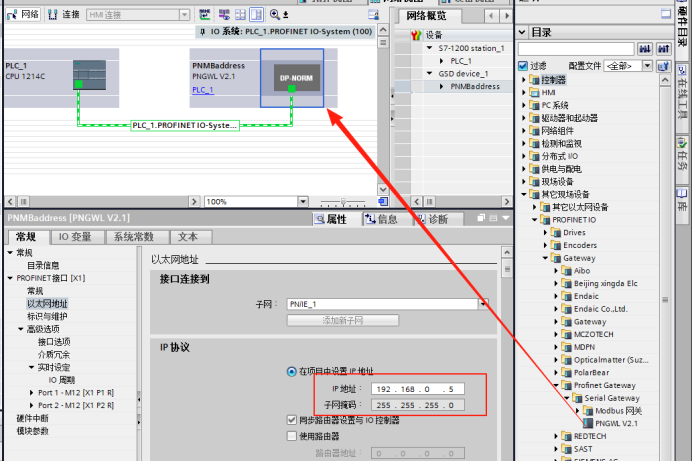Click the catalog profile settings icon
693x461 pixels.
point(663,66)
